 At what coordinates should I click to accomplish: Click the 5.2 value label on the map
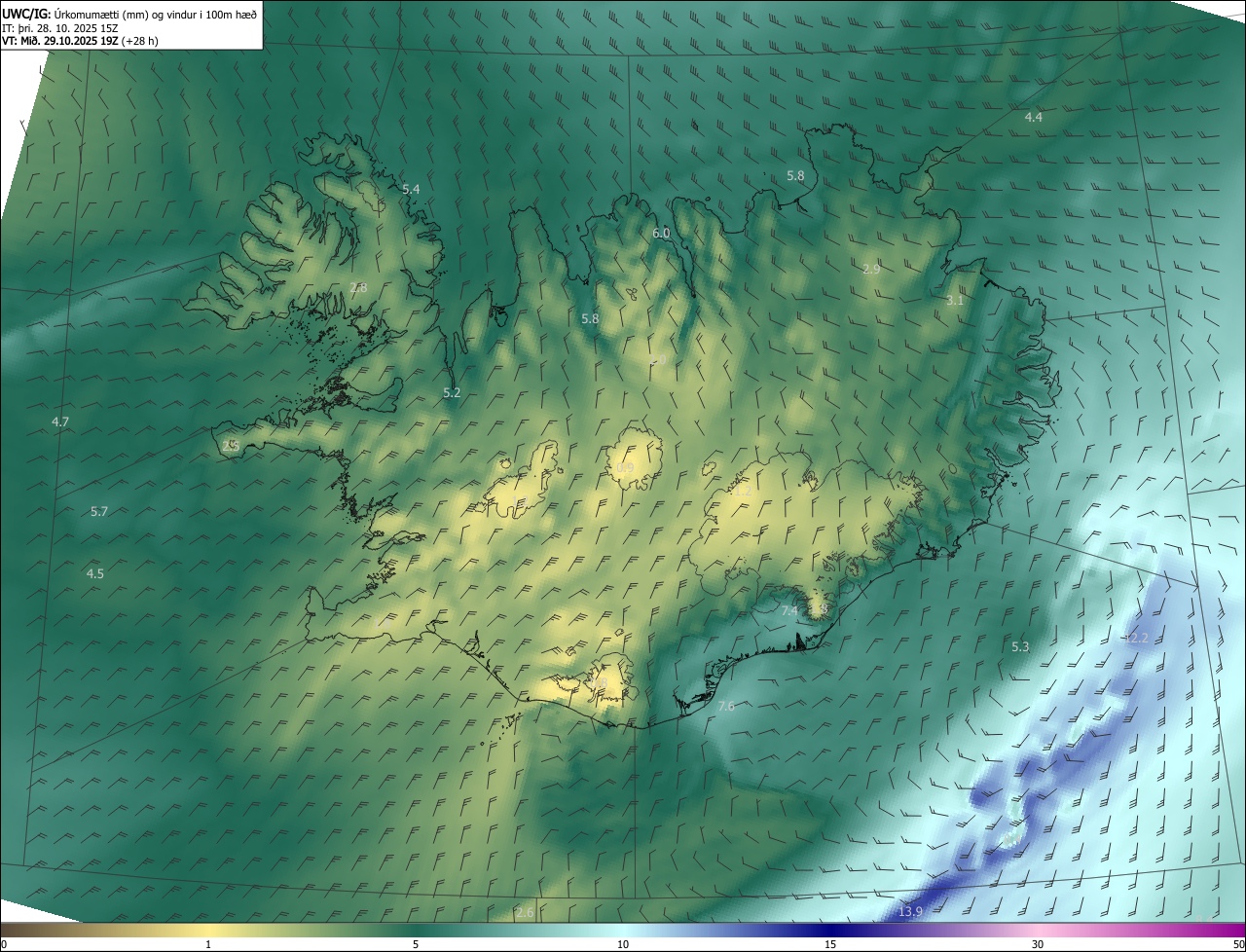[x=452, y=393]
